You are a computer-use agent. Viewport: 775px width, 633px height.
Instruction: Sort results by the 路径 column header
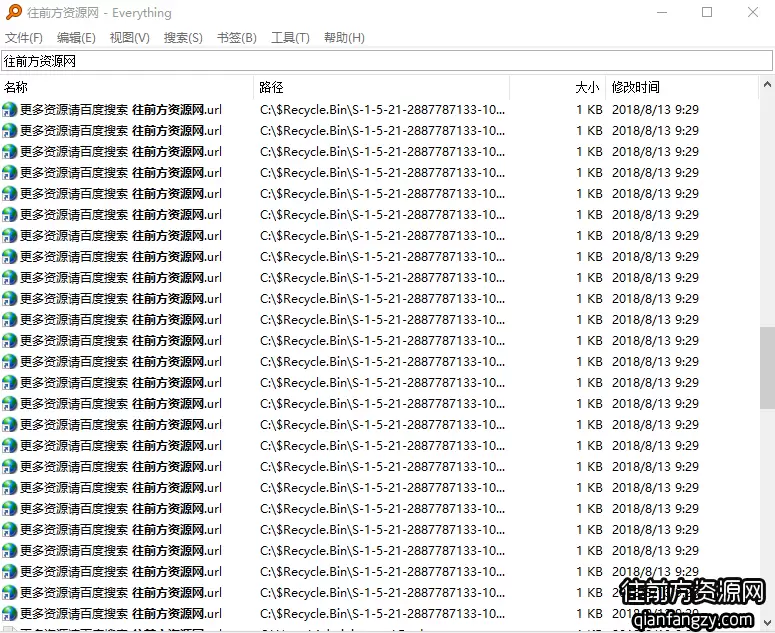(x=382, y=87)
